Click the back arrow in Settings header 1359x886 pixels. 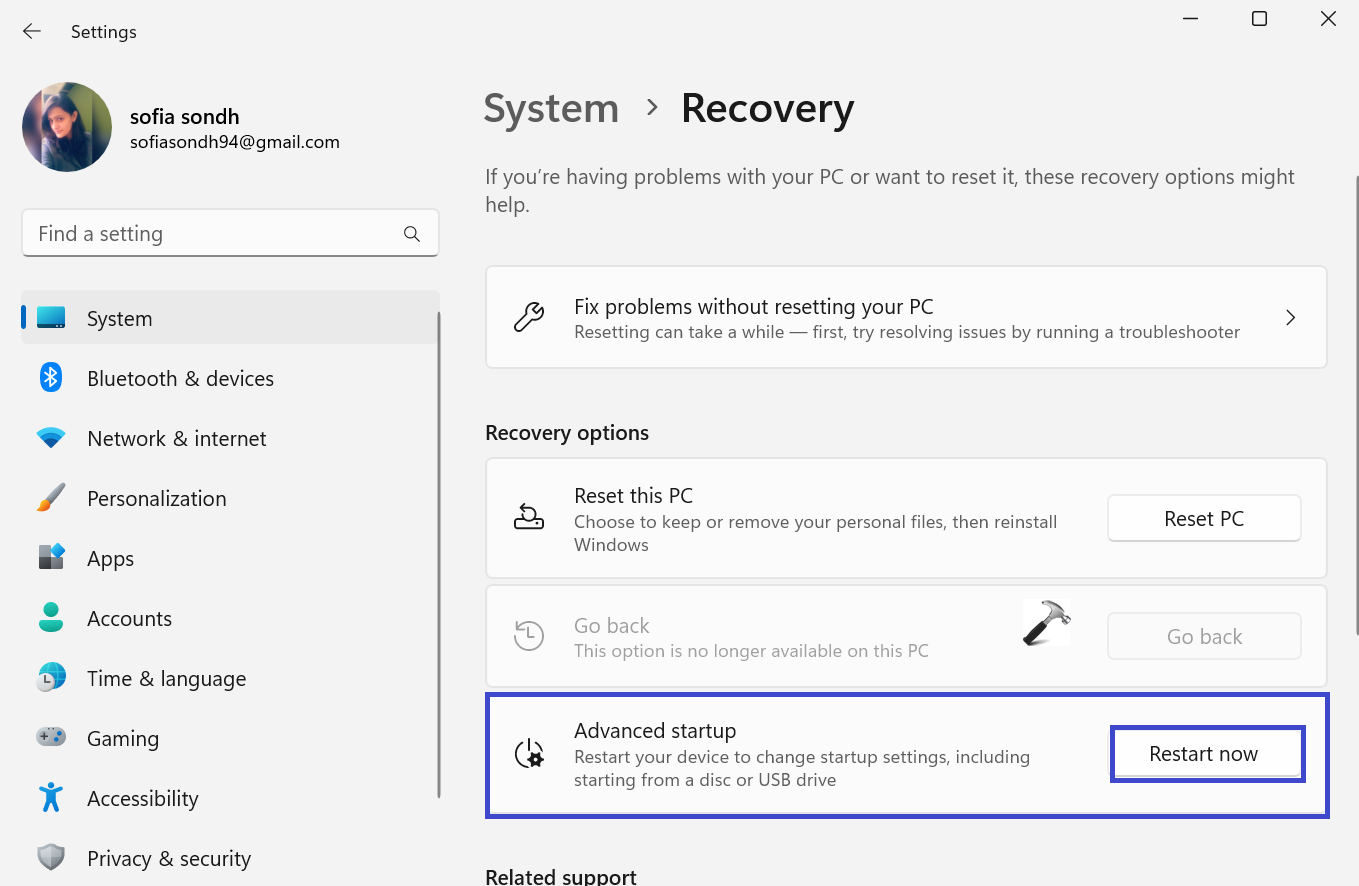(32, 31)
